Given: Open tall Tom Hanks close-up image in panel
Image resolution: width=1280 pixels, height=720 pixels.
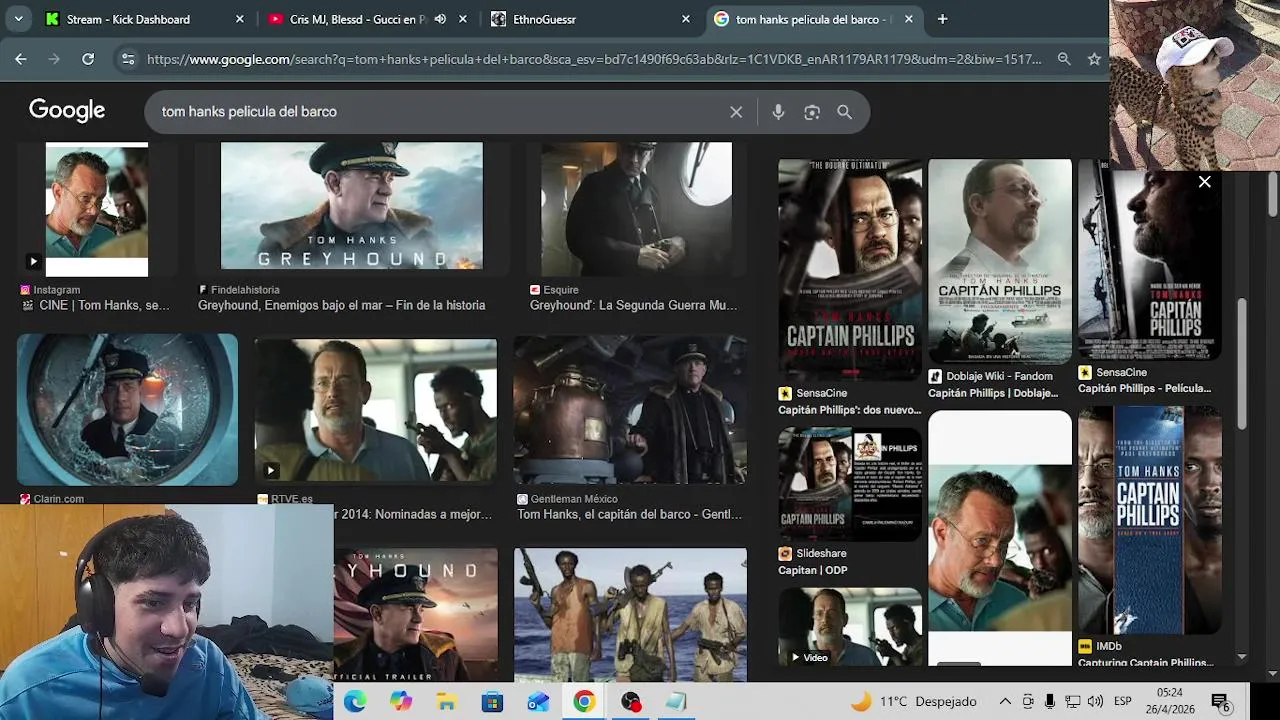Looking at the screenshot, I should click(1000, 538).
